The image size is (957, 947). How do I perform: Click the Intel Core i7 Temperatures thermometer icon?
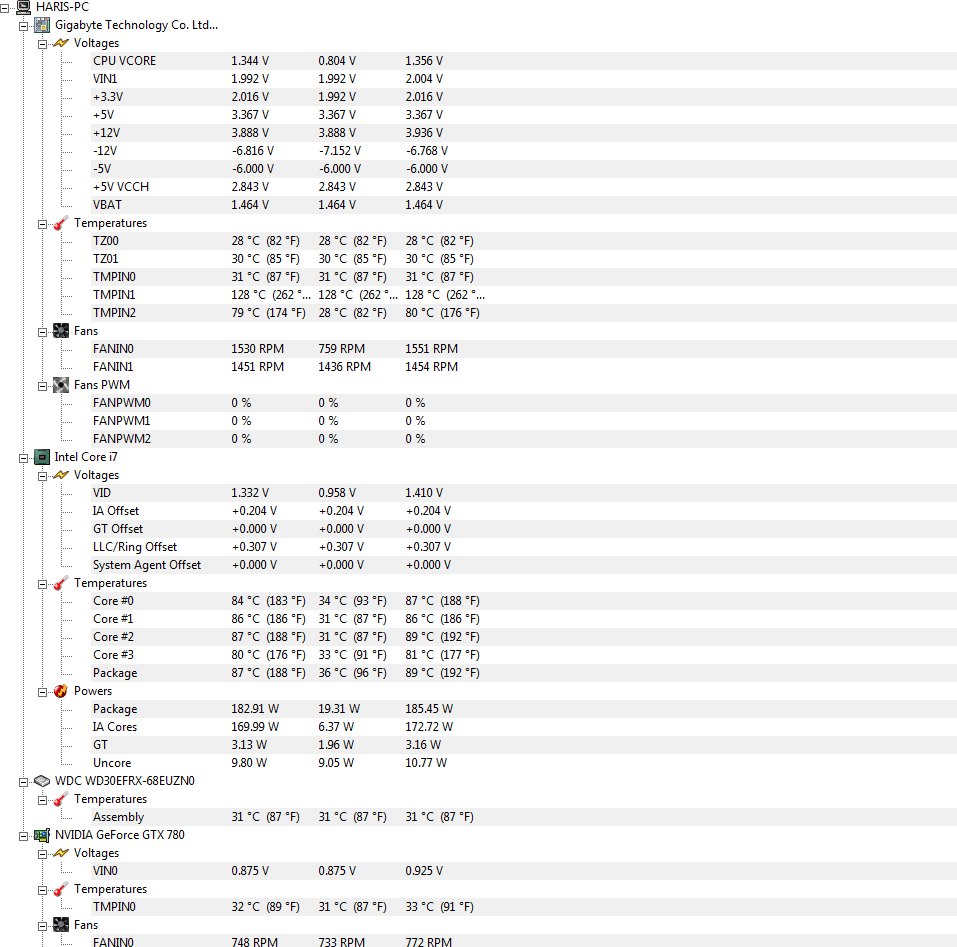pyautogui.click(x=61, y=583)
